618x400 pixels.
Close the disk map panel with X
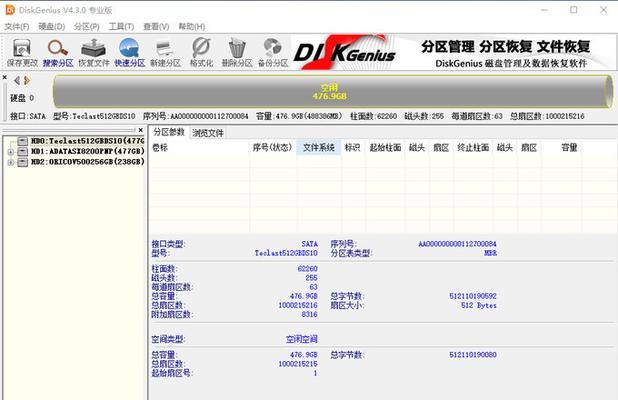click(x=4, y=77)
